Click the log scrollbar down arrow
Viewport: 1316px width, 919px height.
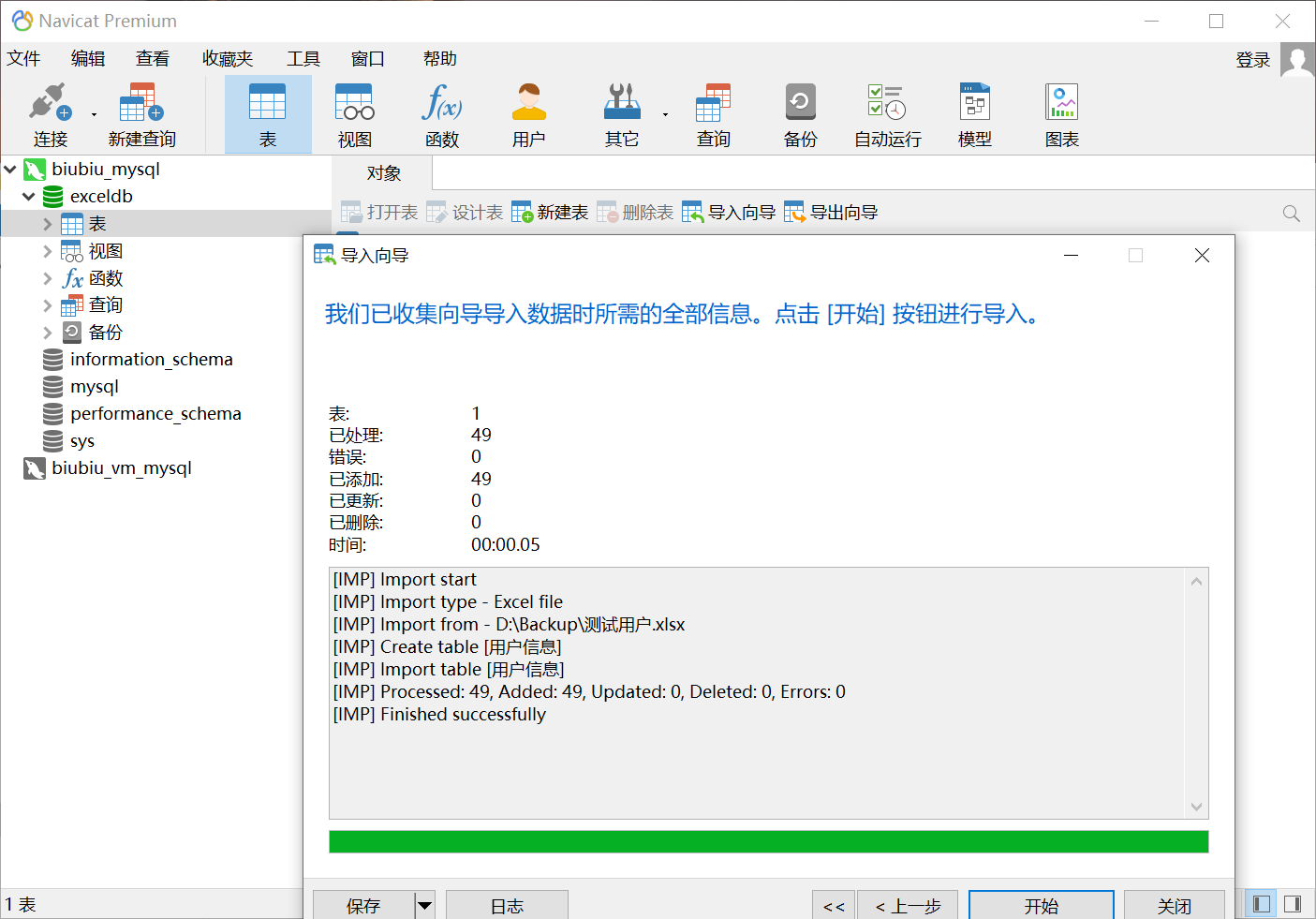[x=1196, y=806]
